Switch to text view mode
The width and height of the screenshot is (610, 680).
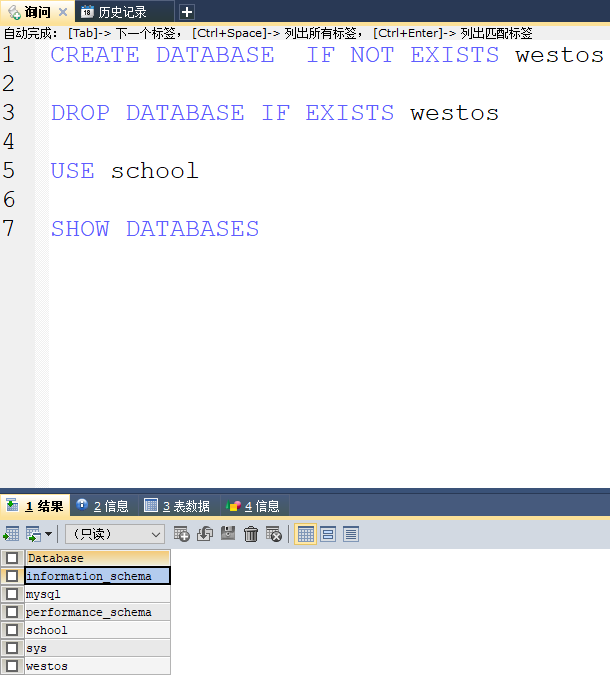click(x=351, y=534)
